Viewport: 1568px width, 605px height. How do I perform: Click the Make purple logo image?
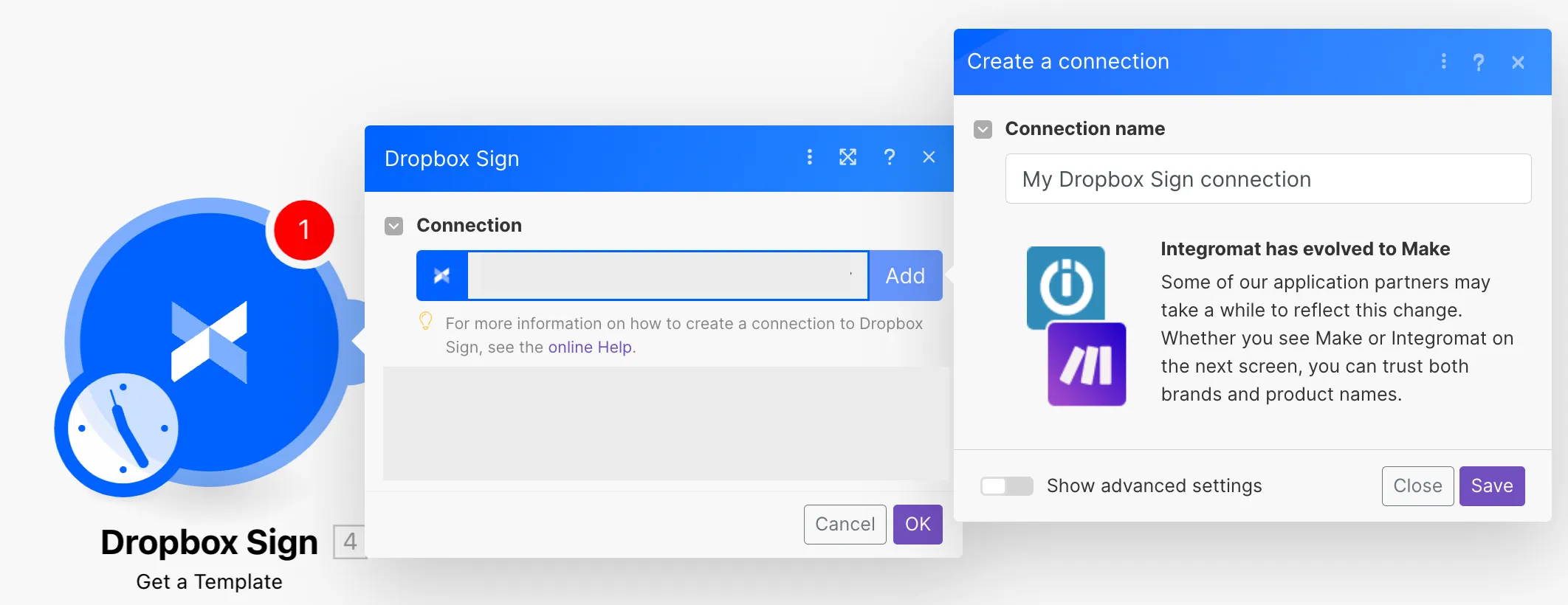[1087, 364]
